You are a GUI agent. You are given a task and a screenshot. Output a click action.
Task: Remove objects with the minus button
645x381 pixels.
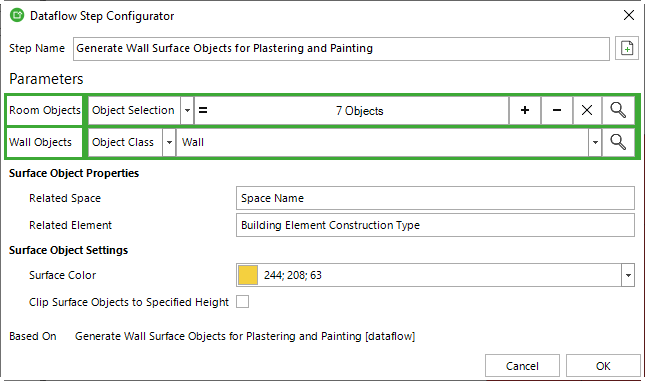[x=557, y=110]
